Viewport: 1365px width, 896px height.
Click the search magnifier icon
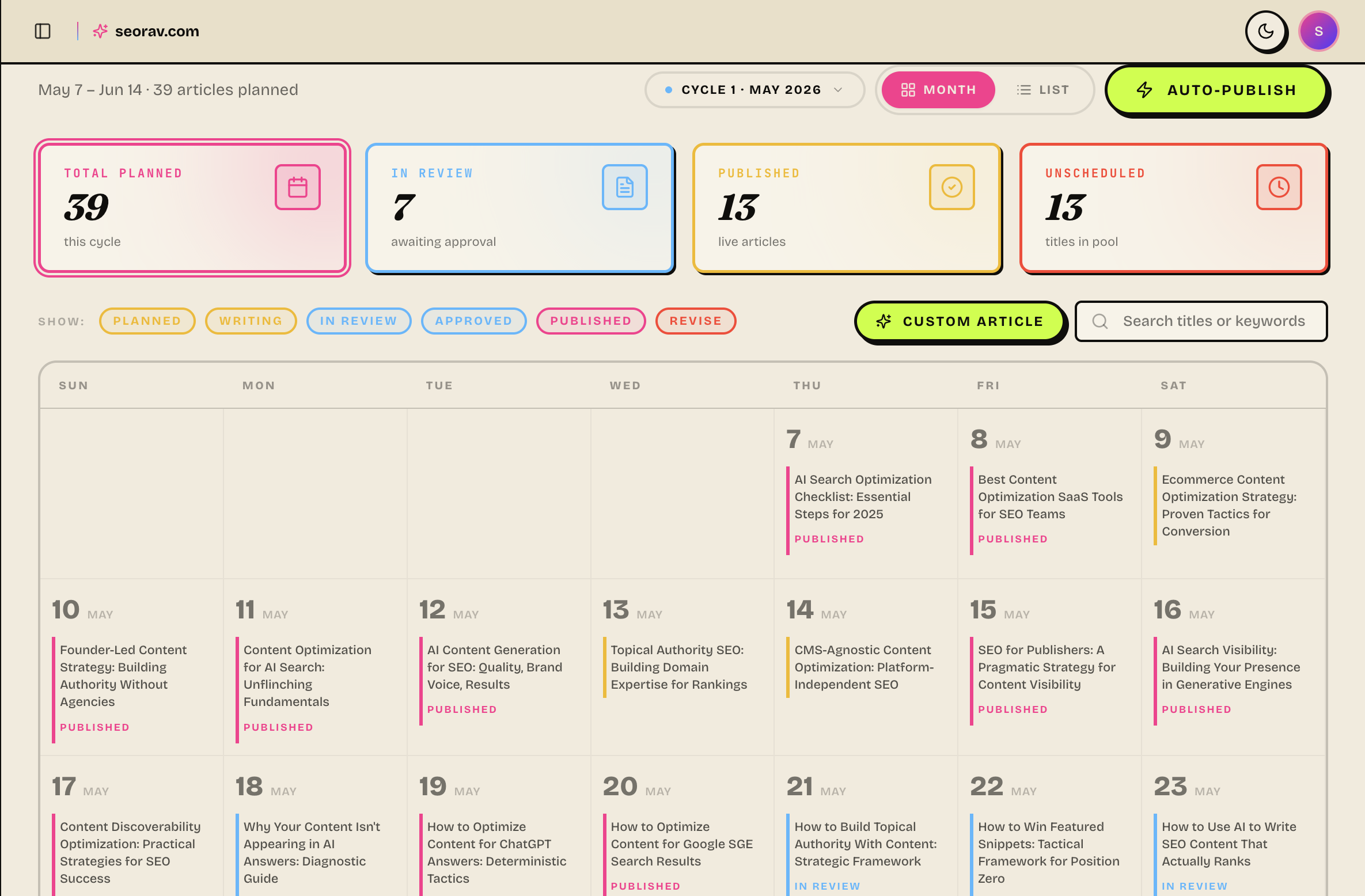1100,321
